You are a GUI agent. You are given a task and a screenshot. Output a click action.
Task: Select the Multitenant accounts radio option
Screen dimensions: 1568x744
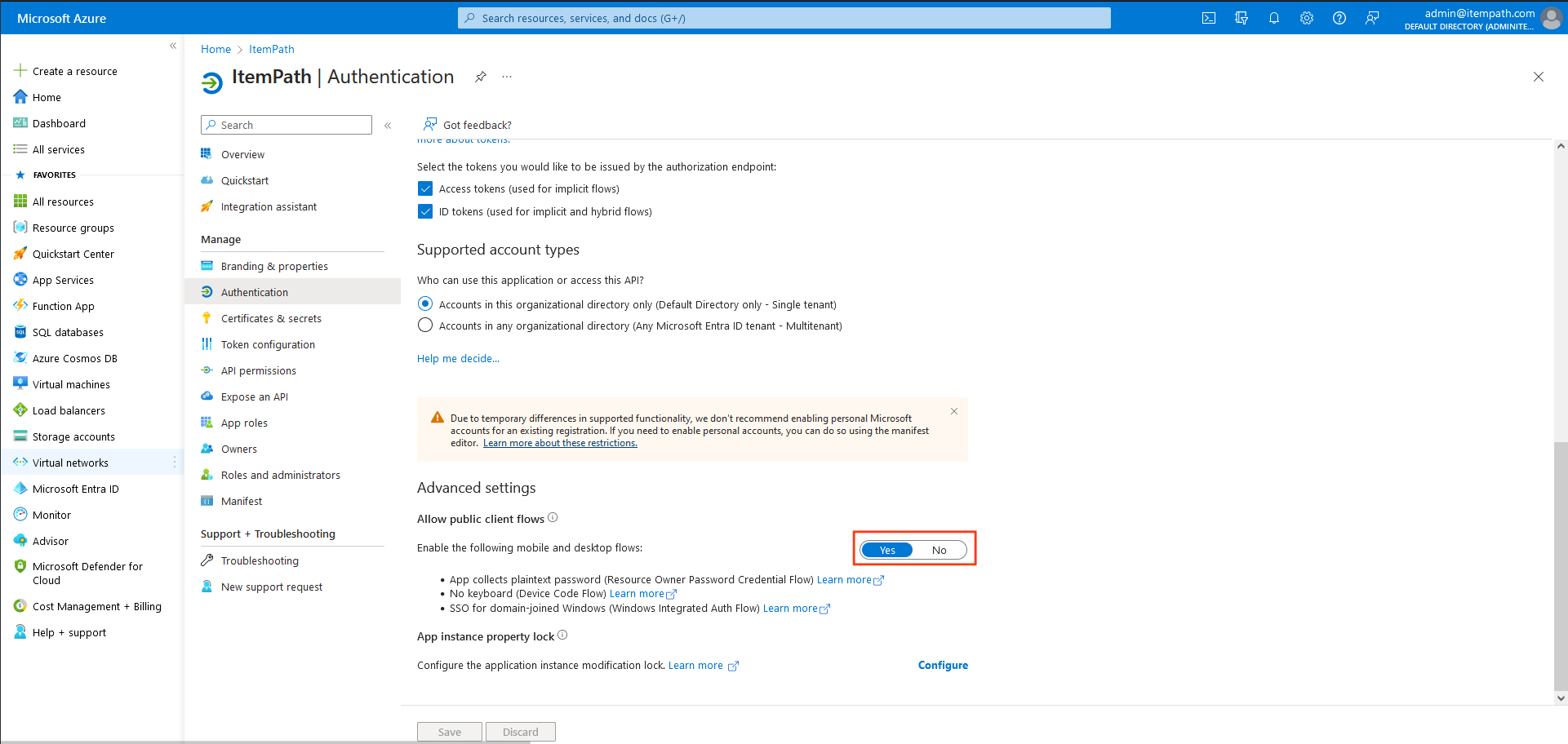click(x=425, y=325)
